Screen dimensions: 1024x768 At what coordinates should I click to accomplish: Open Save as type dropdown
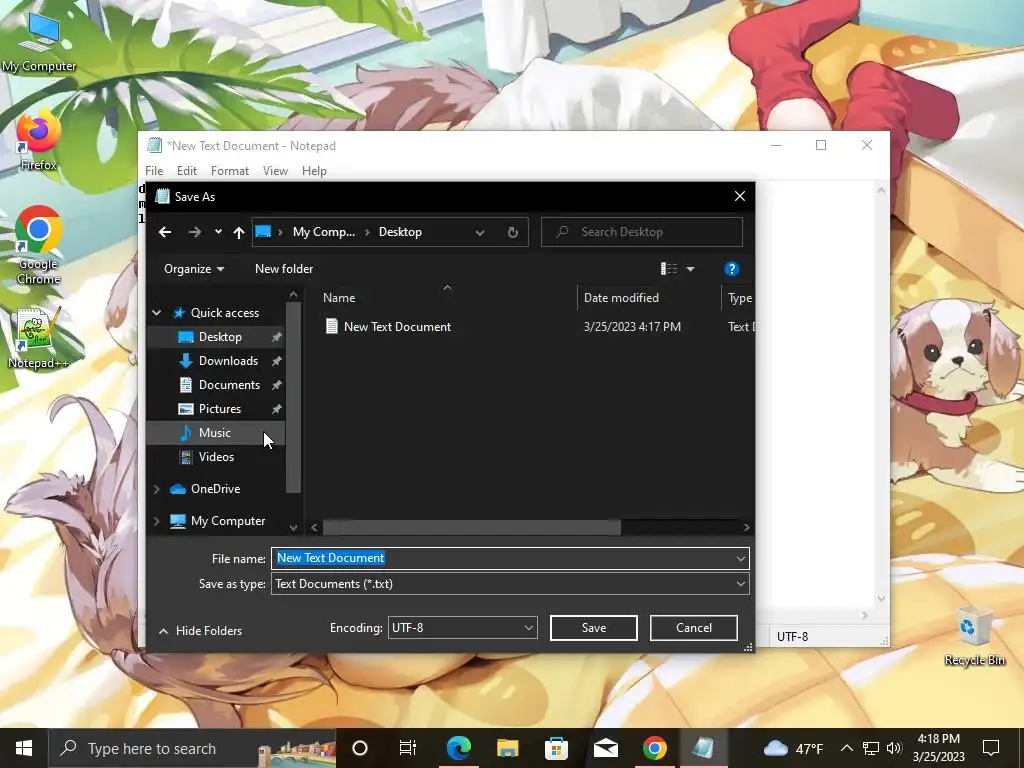pyautogui.click(x=510, y=584)
